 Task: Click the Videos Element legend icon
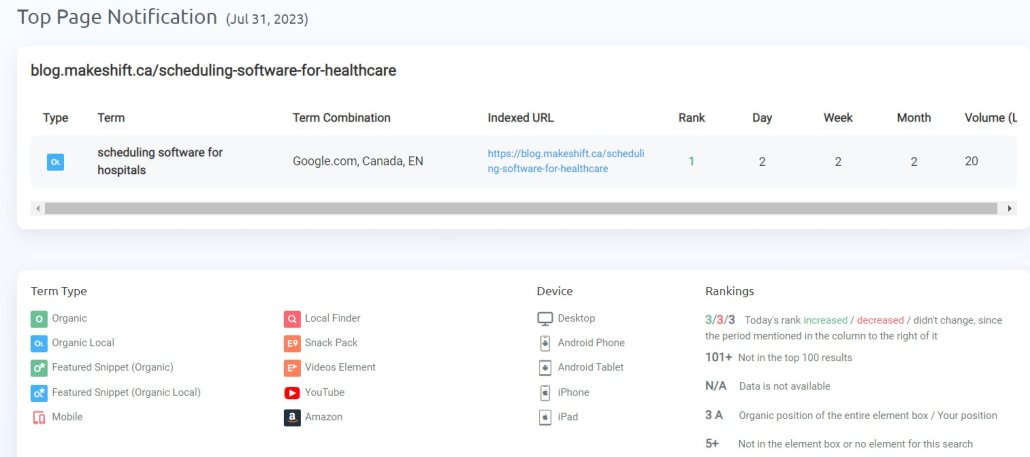click(292, 368)
